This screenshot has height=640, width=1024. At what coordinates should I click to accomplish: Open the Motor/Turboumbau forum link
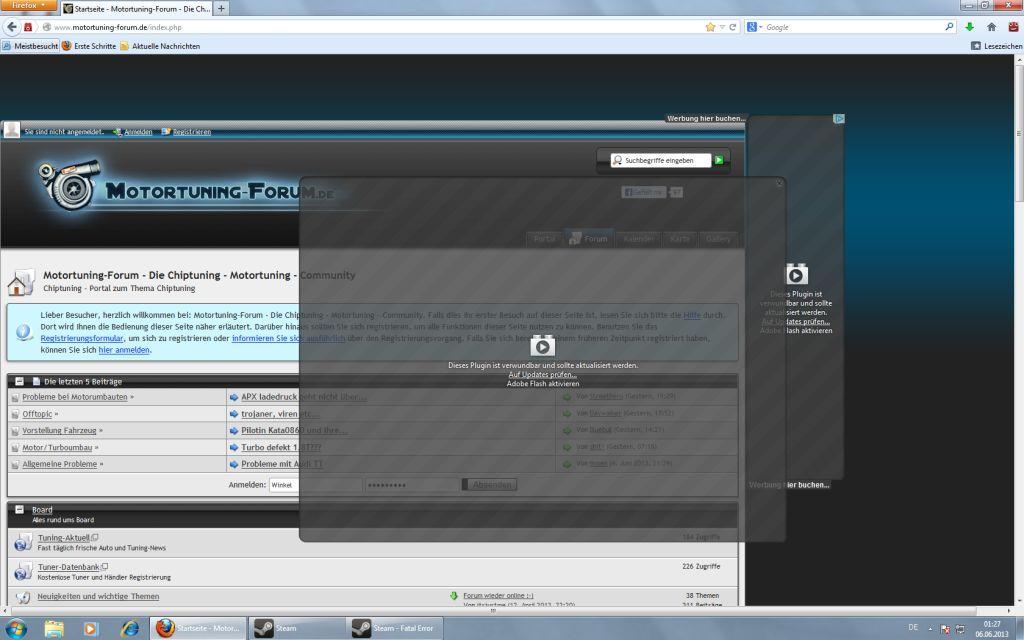57,447
